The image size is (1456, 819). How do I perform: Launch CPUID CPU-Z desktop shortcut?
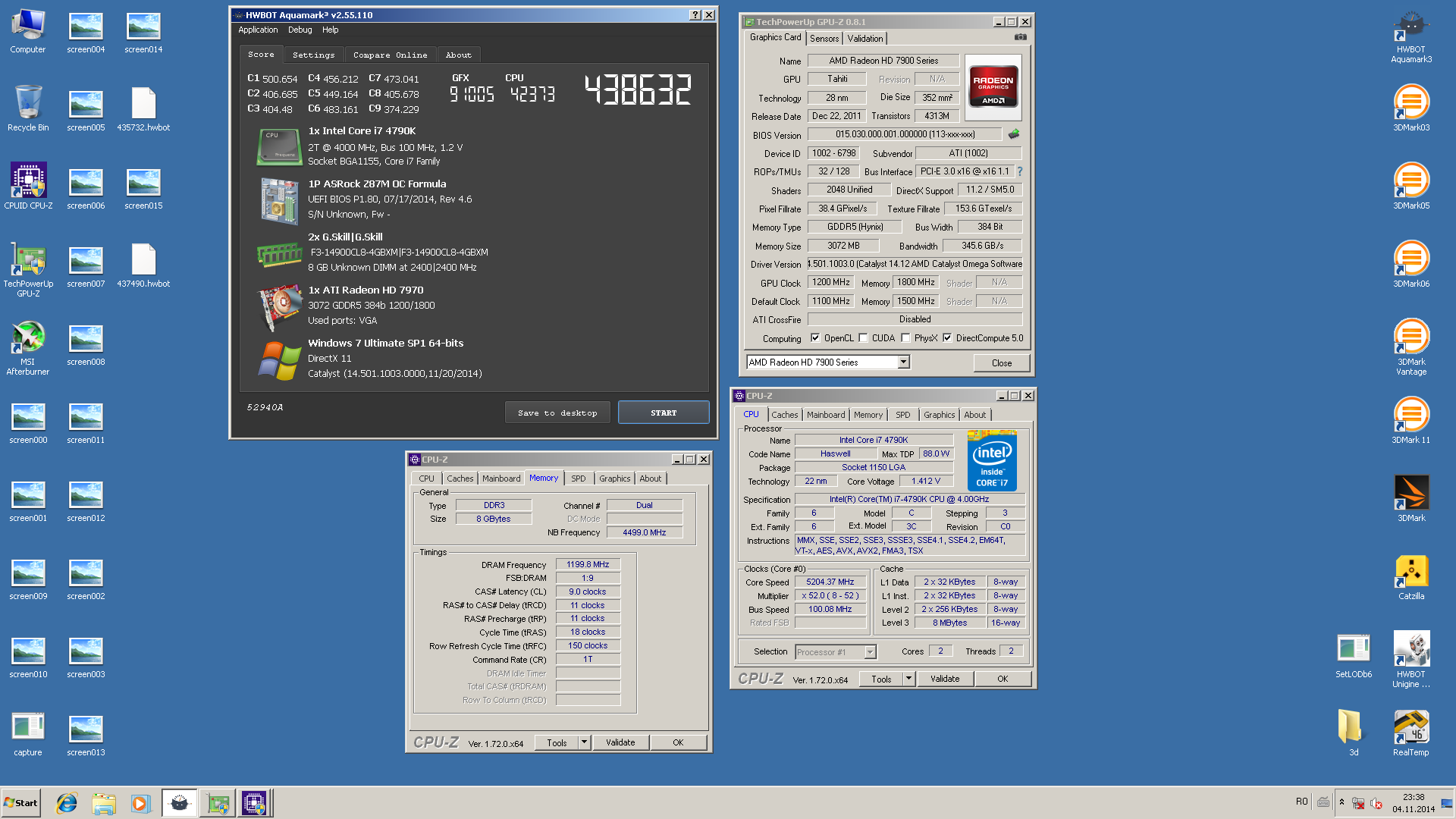pos(28,187)
